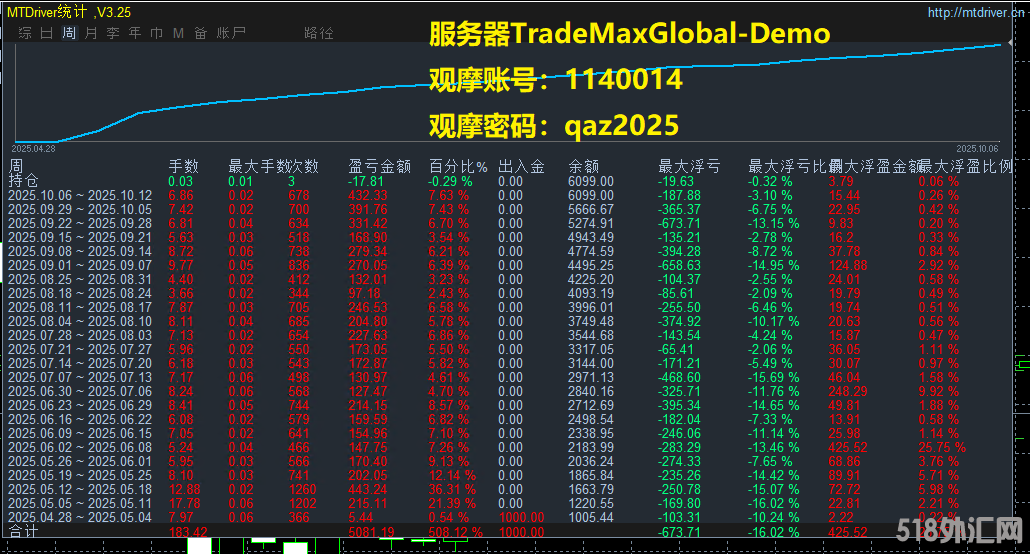Click profit amount 432.33 cell
The image size is (1030, 554).
pos(368,195)
